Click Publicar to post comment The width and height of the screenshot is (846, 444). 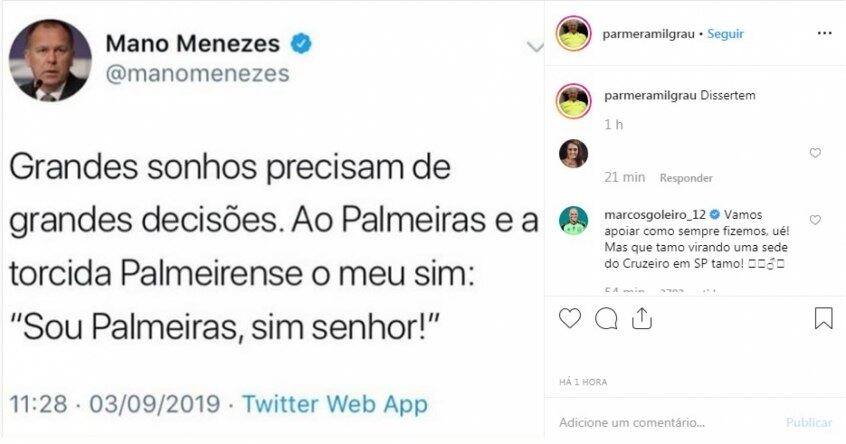808,423
